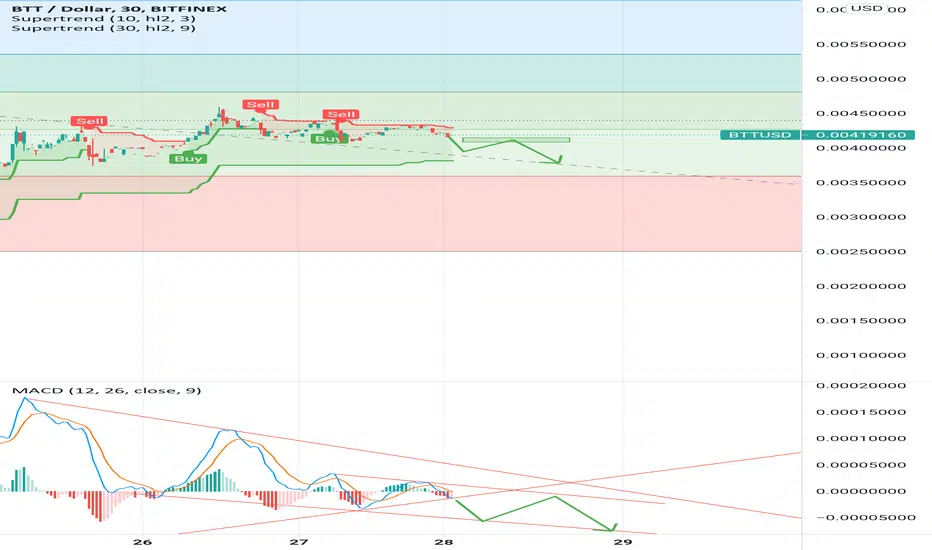
Task: Click the 0.00015000 MACD axis label
Action: pos(861,412)
